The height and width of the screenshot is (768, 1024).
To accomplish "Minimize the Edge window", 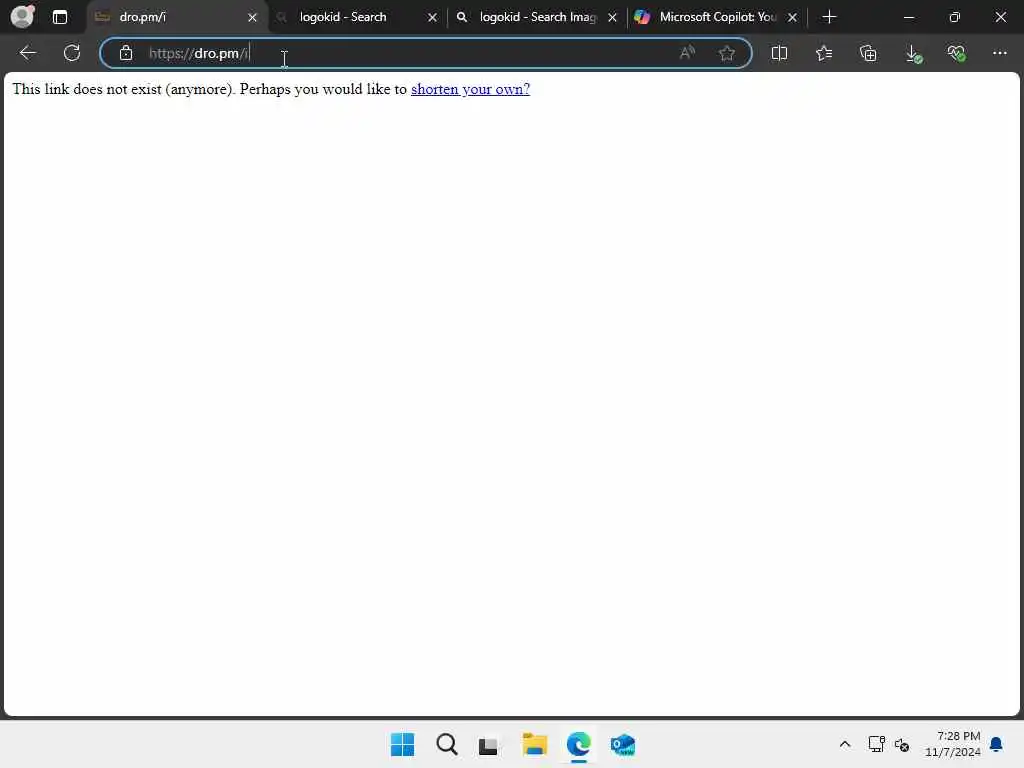I will pos(908,17).
